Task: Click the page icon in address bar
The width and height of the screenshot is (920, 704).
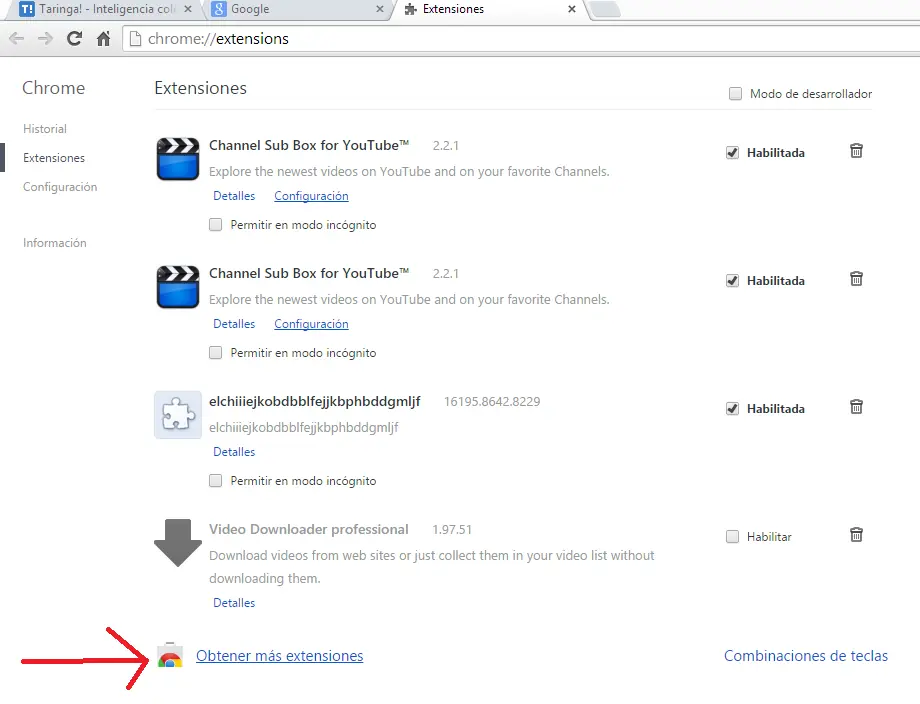Action: tap(136, 39)
